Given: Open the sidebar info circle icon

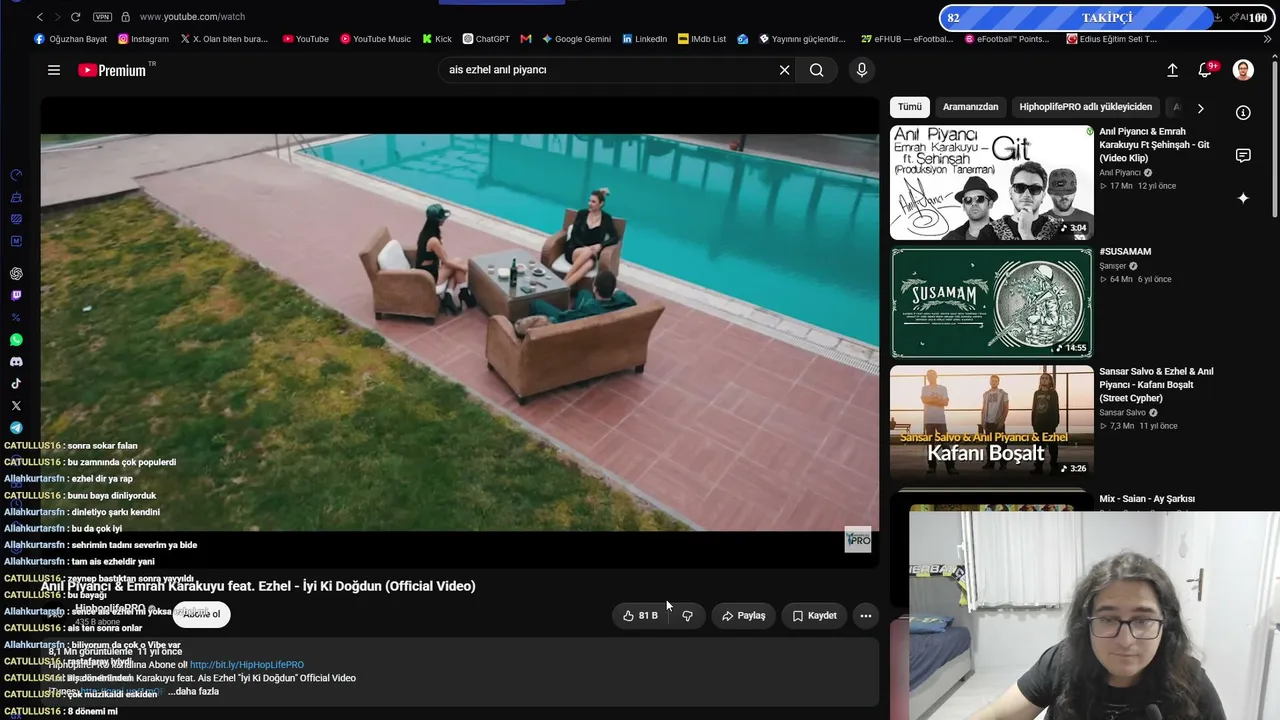Looking at the screenshot, I should (x=1243, y=113).
